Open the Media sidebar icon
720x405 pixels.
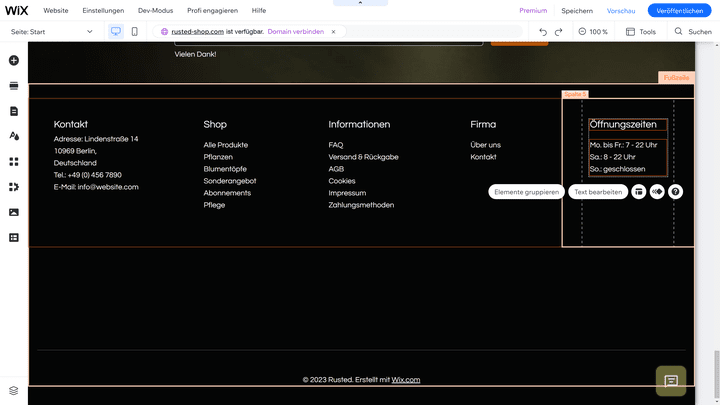point(14,212)
